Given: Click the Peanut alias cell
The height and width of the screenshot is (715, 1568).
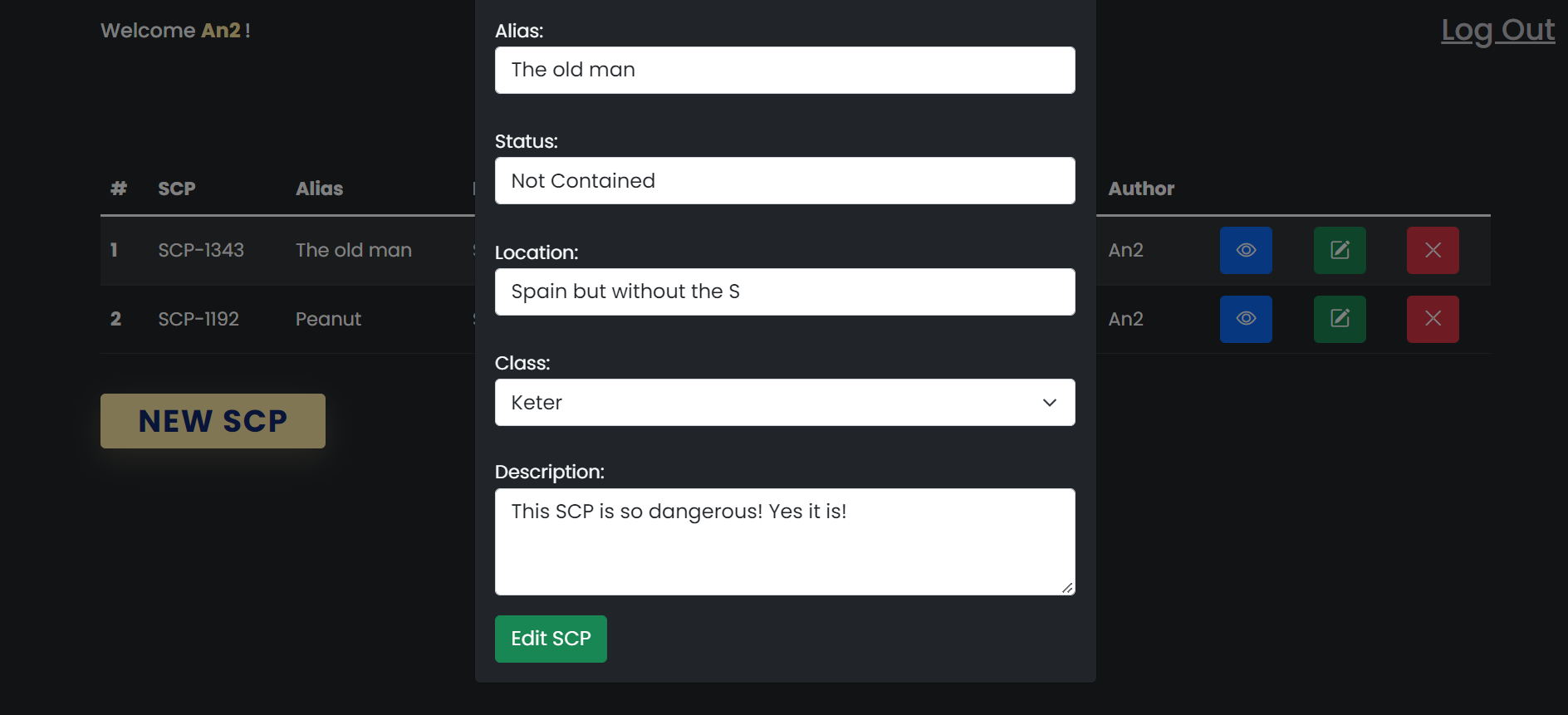Looking at the screenshot, I should pyautogui.click(x=328, y=319).
